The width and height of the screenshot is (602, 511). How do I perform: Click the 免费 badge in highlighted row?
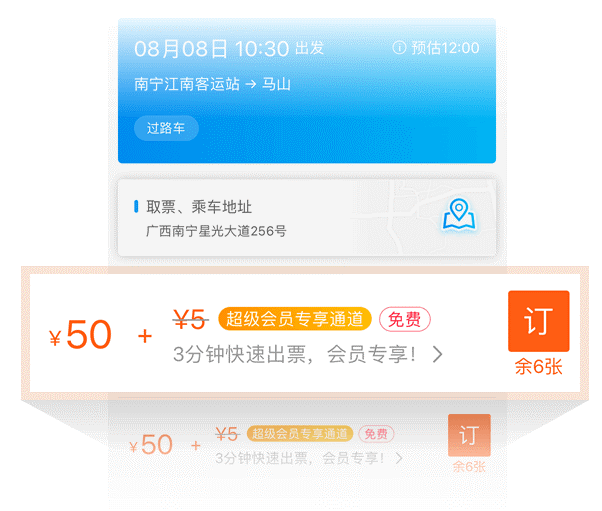pos(405,320)
